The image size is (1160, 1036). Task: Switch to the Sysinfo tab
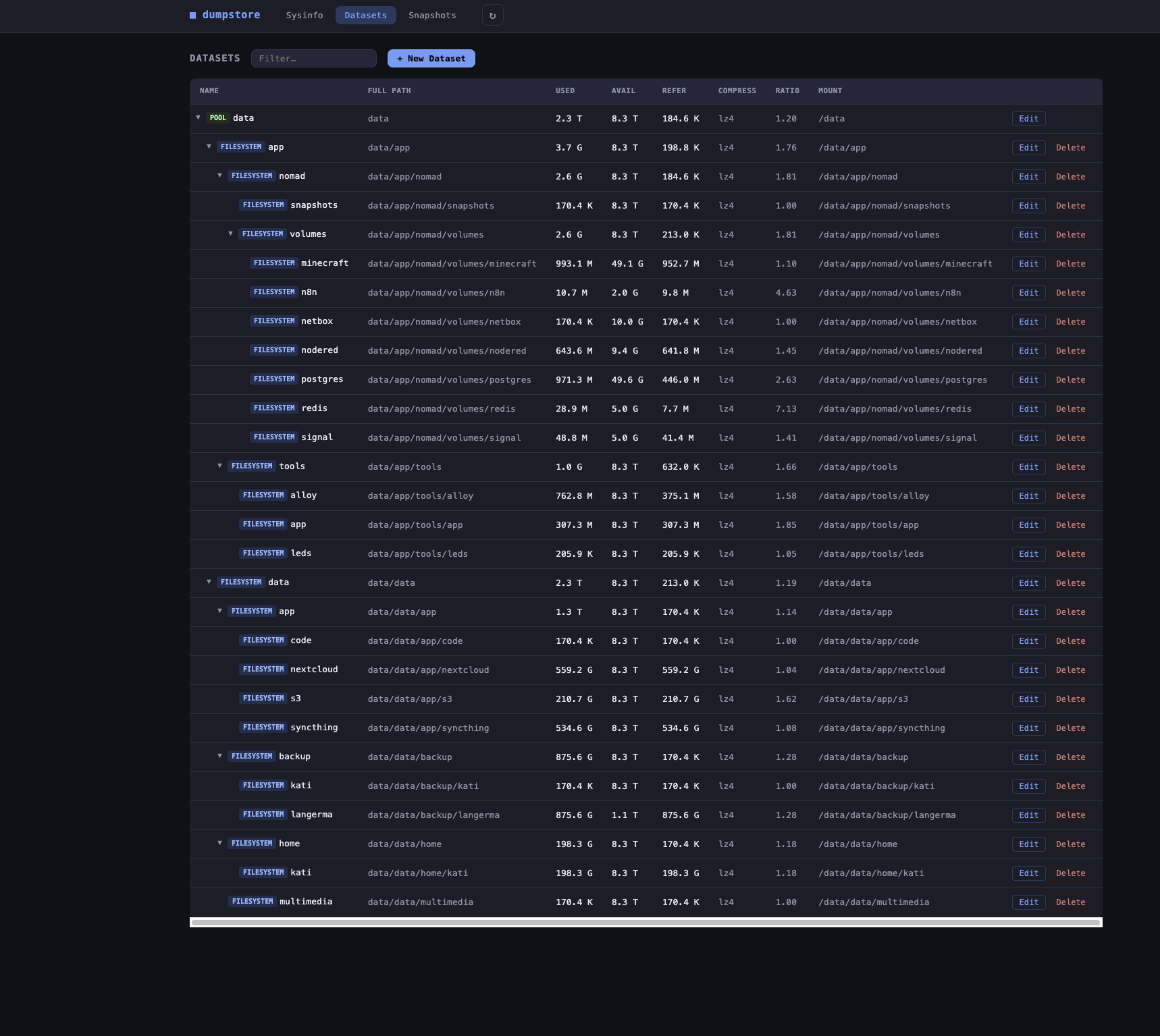[304, 15]
